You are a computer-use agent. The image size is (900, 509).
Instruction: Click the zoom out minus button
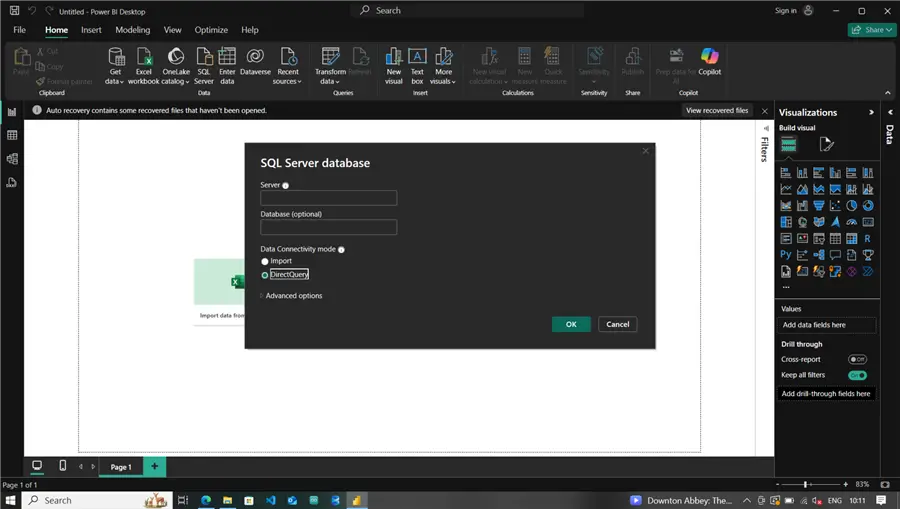(778, 485)
